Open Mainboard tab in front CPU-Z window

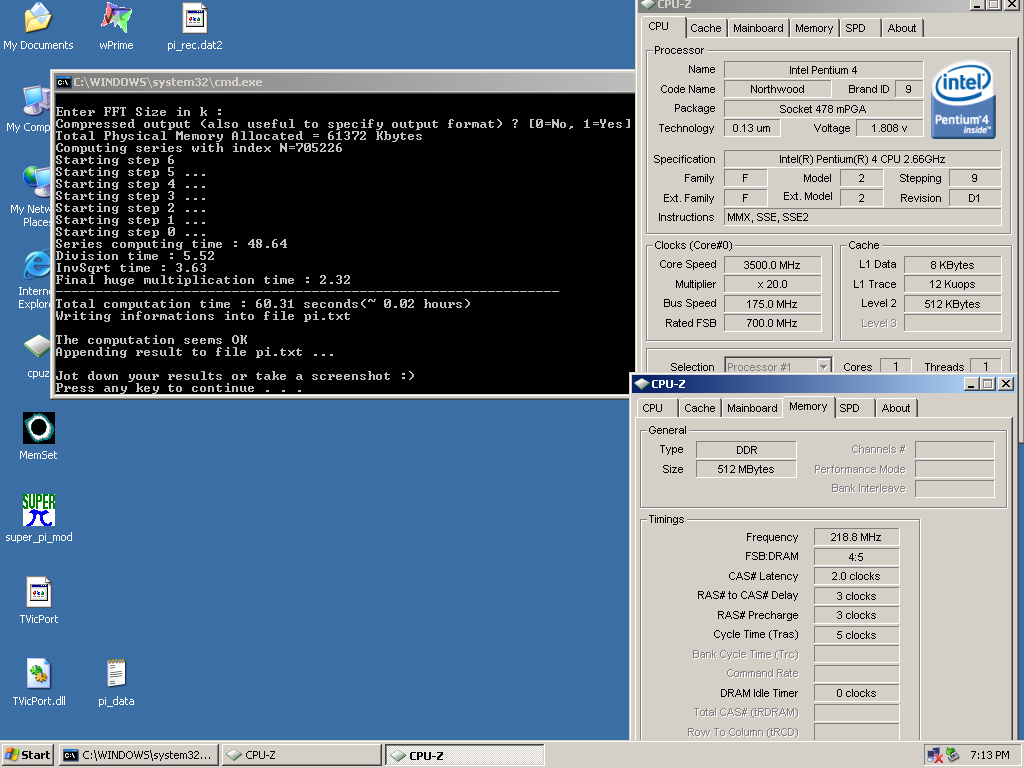pyautogui.click(x=752, y=408)
